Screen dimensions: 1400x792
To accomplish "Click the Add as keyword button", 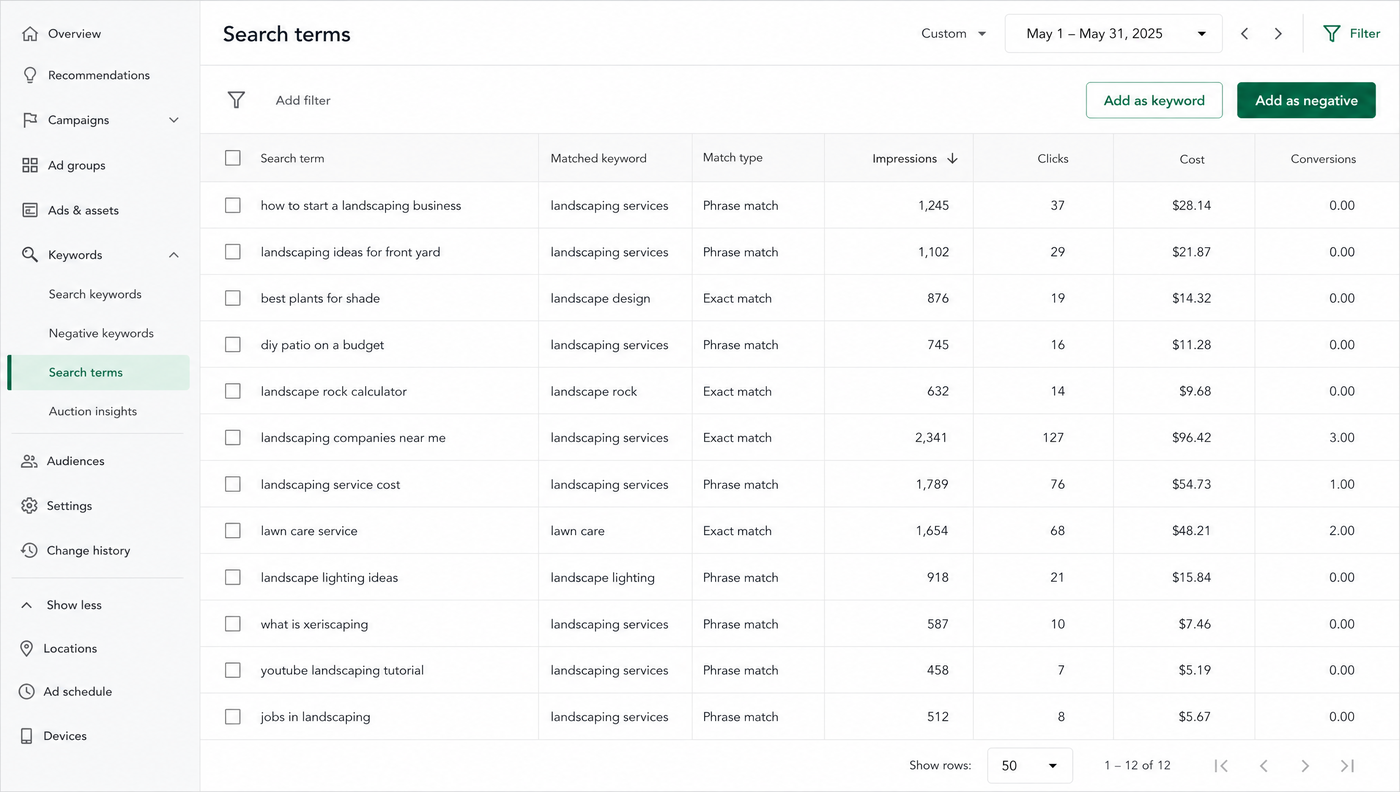I will pyautogui.click(x=1154, y=100).
